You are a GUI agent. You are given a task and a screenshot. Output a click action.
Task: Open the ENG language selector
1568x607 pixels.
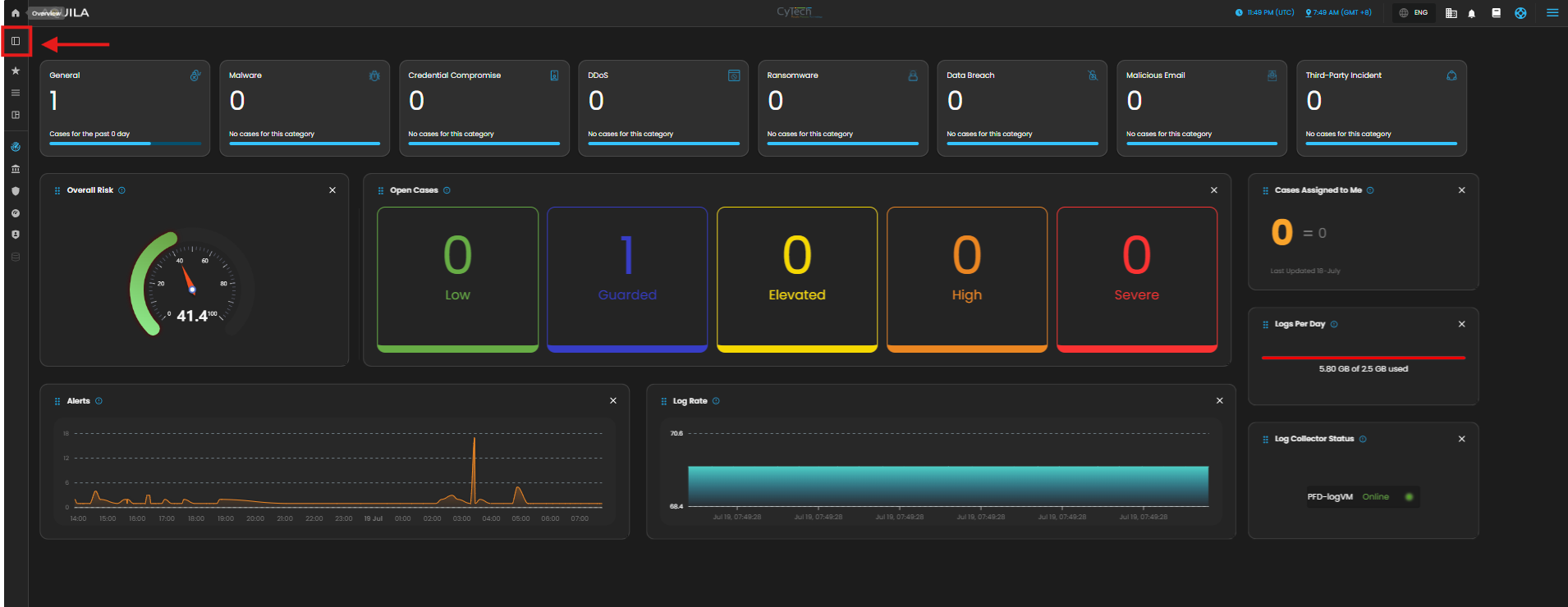pos(1414,13)
